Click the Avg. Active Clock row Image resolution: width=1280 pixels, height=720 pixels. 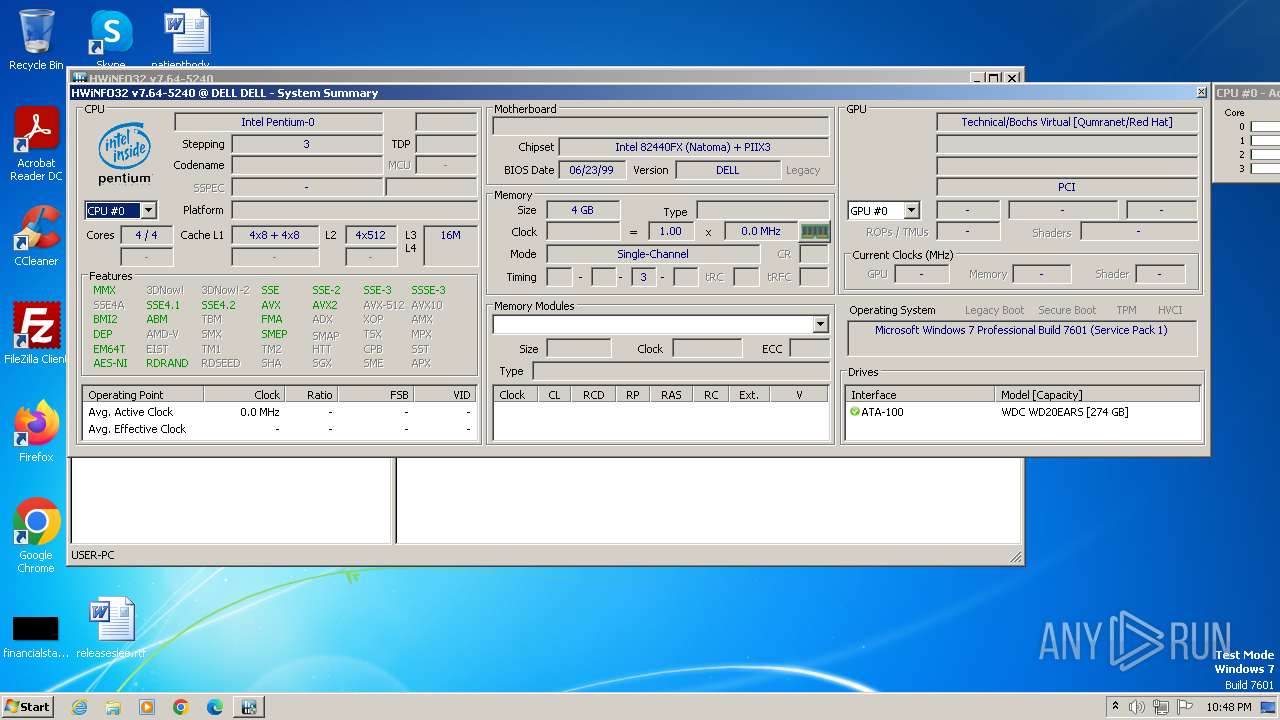pyautogui.click(x=280, y=412)
